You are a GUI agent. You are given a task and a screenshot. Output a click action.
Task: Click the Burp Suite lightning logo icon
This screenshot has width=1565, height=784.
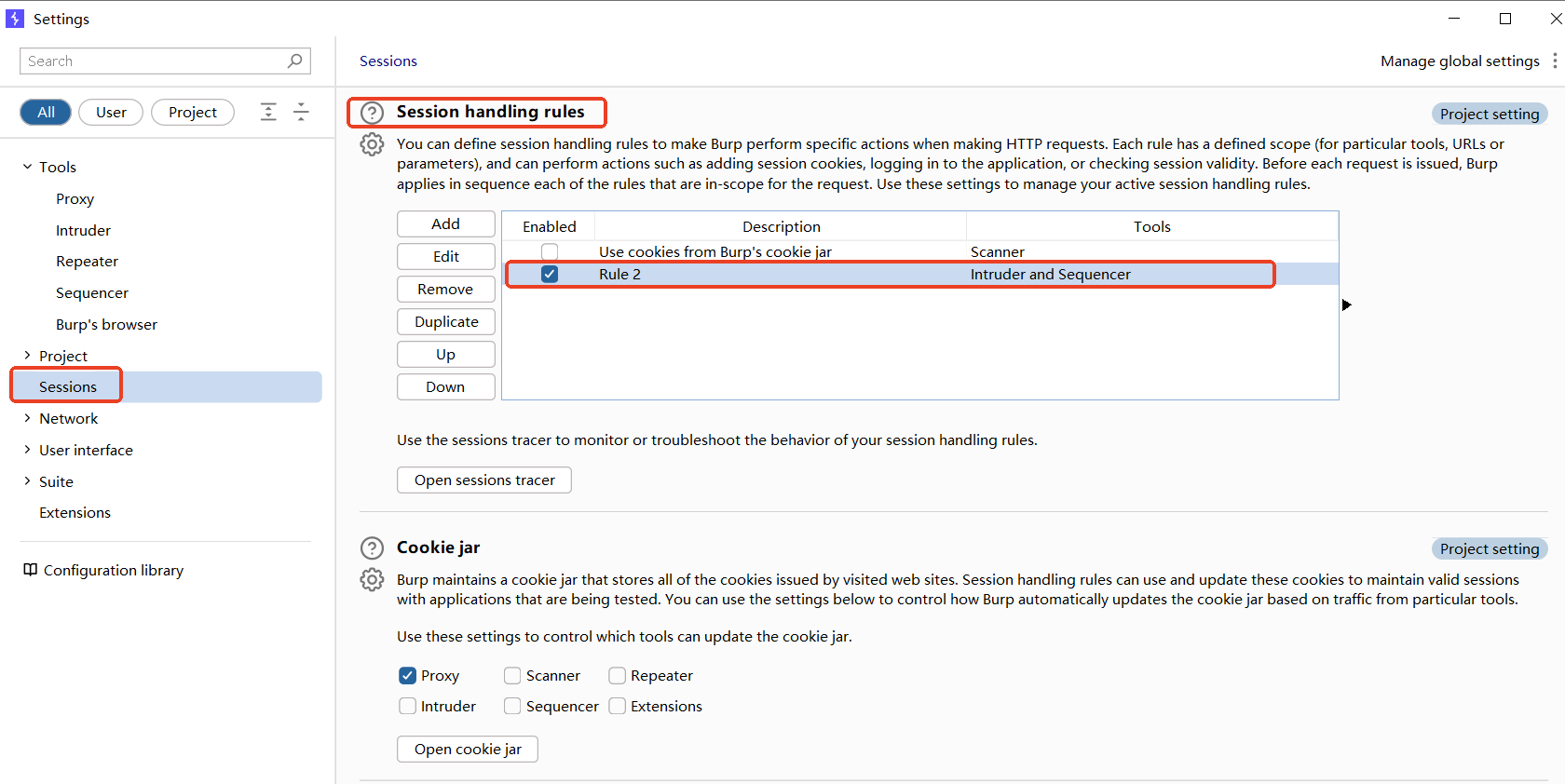pyautogui.click(x=15, y=19)
